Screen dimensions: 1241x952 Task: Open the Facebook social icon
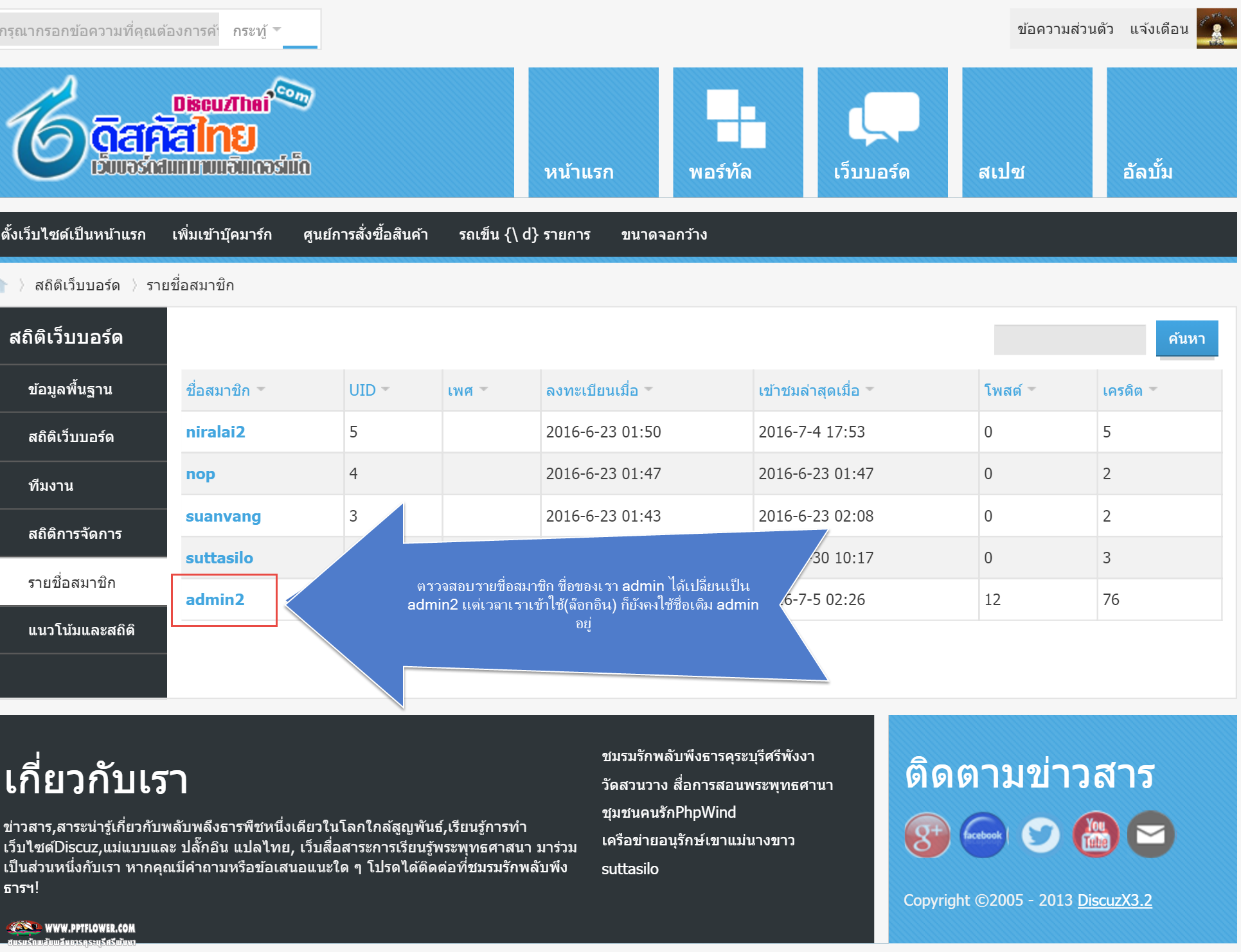pos(983,834)
